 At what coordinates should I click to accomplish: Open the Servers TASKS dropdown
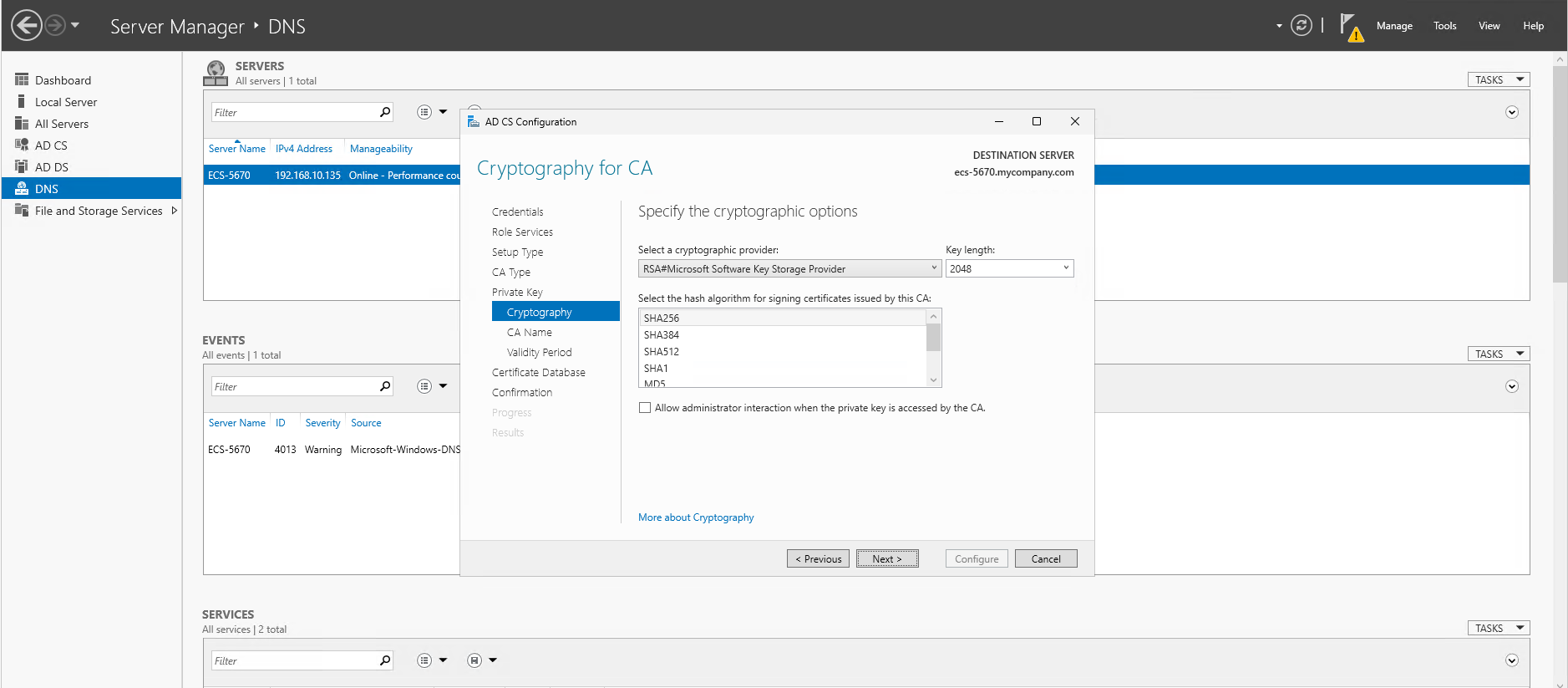(1498, 79)
